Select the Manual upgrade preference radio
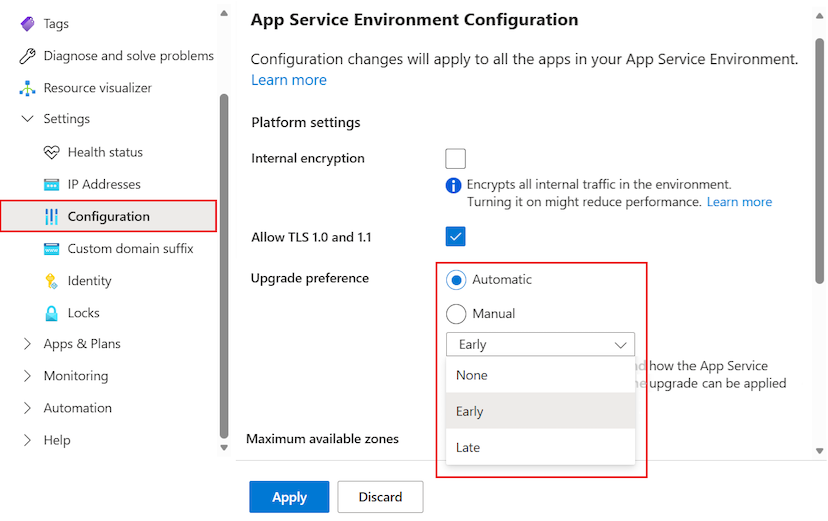828x521 pixels. [x=456, y=314]
